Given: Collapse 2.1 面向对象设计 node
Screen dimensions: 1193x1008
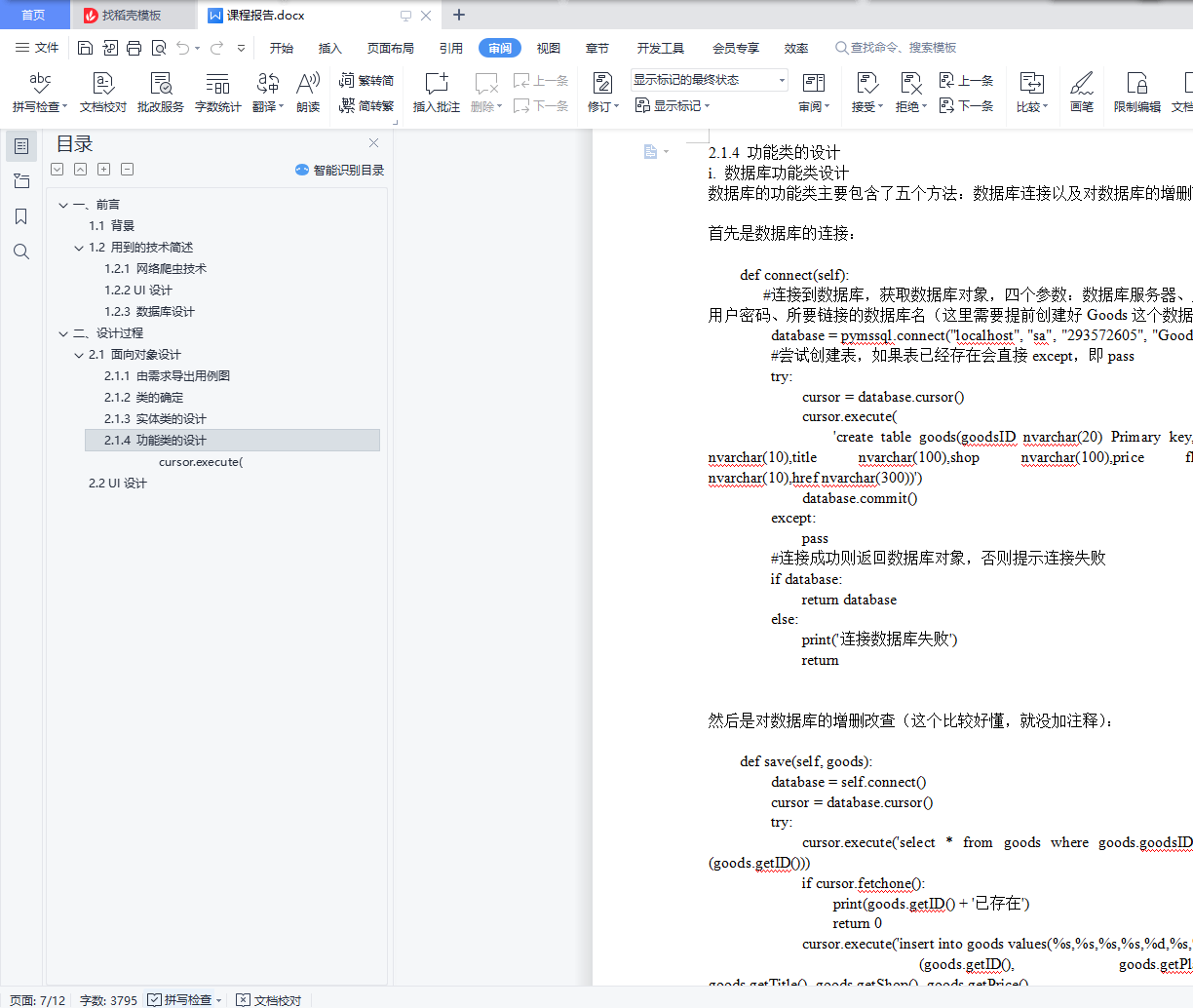Looking at the screenshot, I should 79,355.
